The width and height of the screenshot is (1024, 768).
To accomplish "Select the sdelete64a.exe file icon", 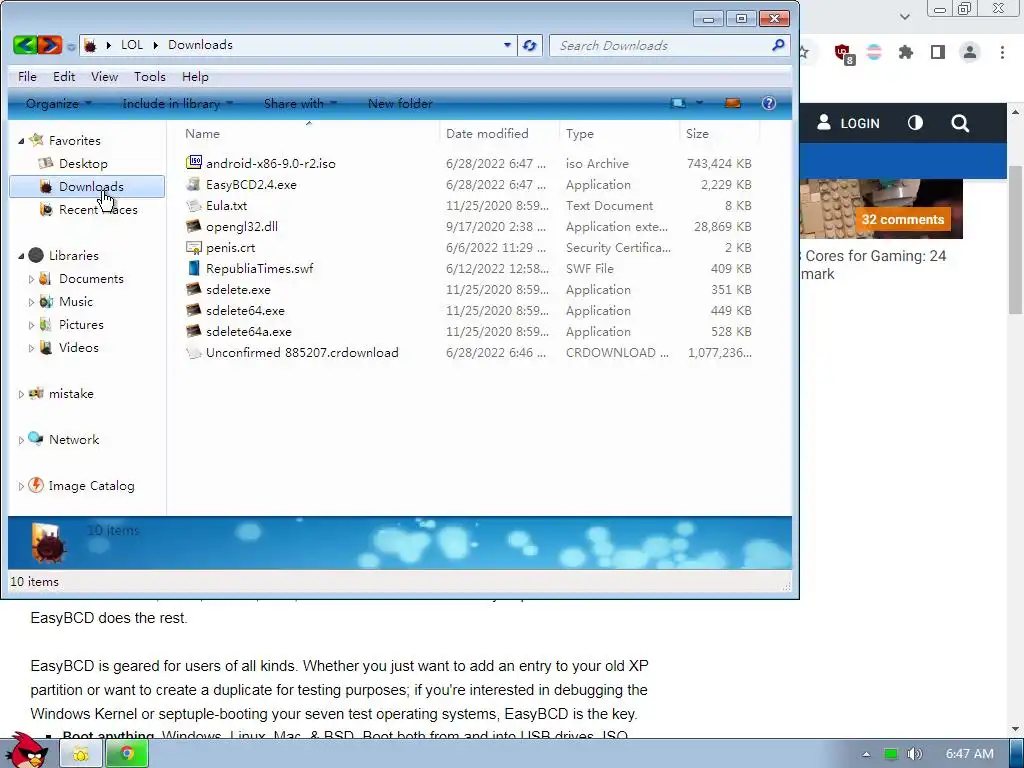I will [193, 330].
